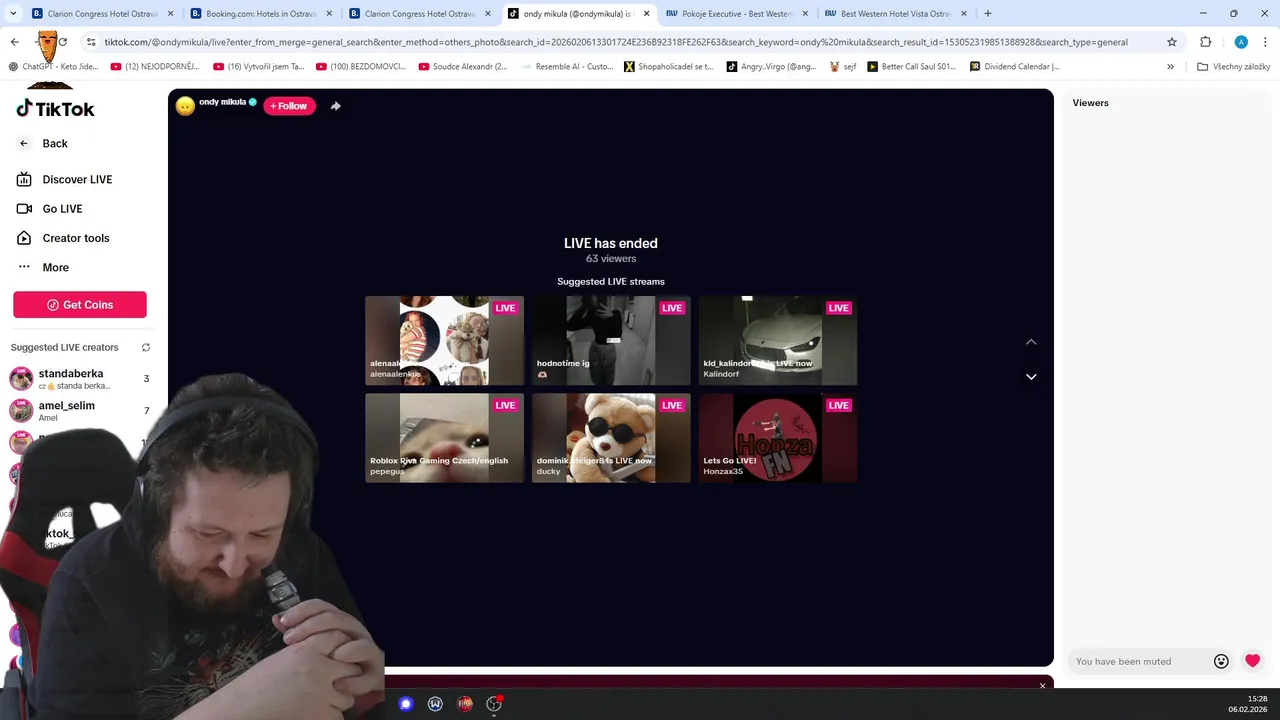Open the Resemble AI bookmark

coord(566,66)
